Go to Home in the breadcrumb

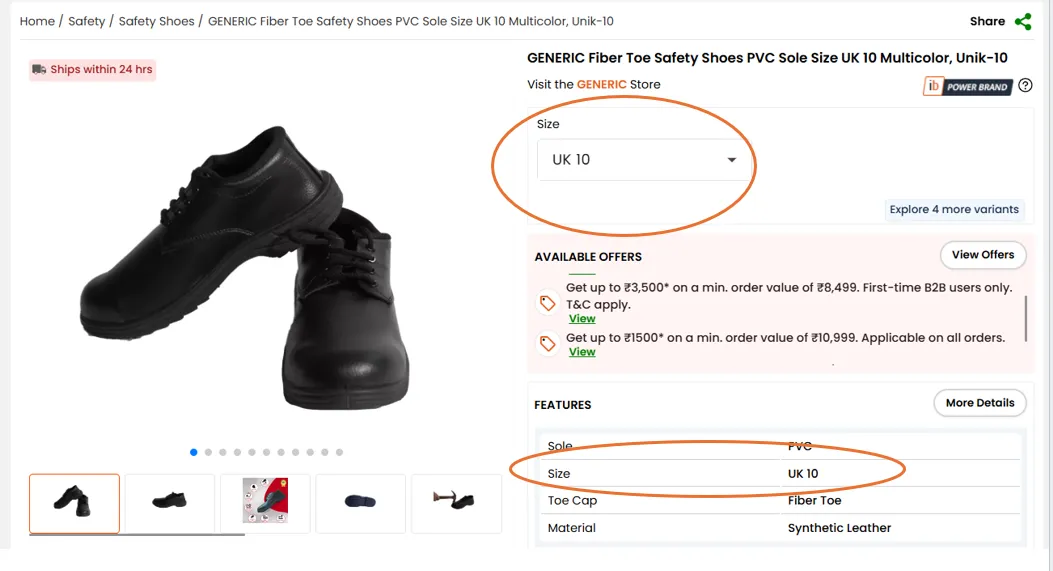37,21
